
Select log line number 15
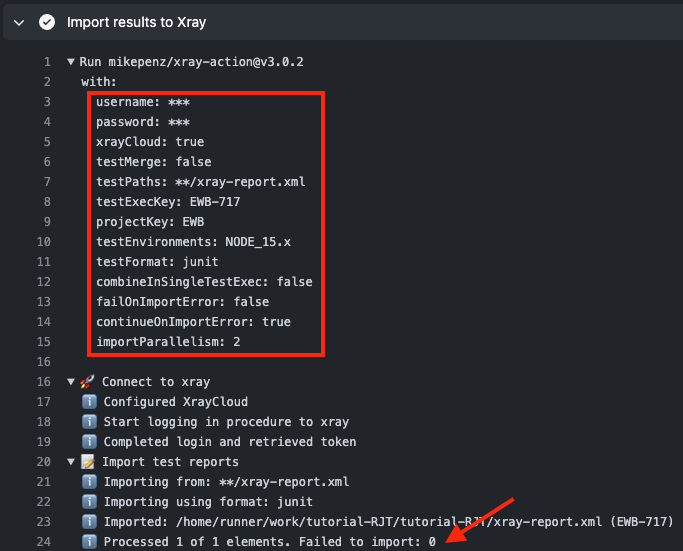(44, 342)
